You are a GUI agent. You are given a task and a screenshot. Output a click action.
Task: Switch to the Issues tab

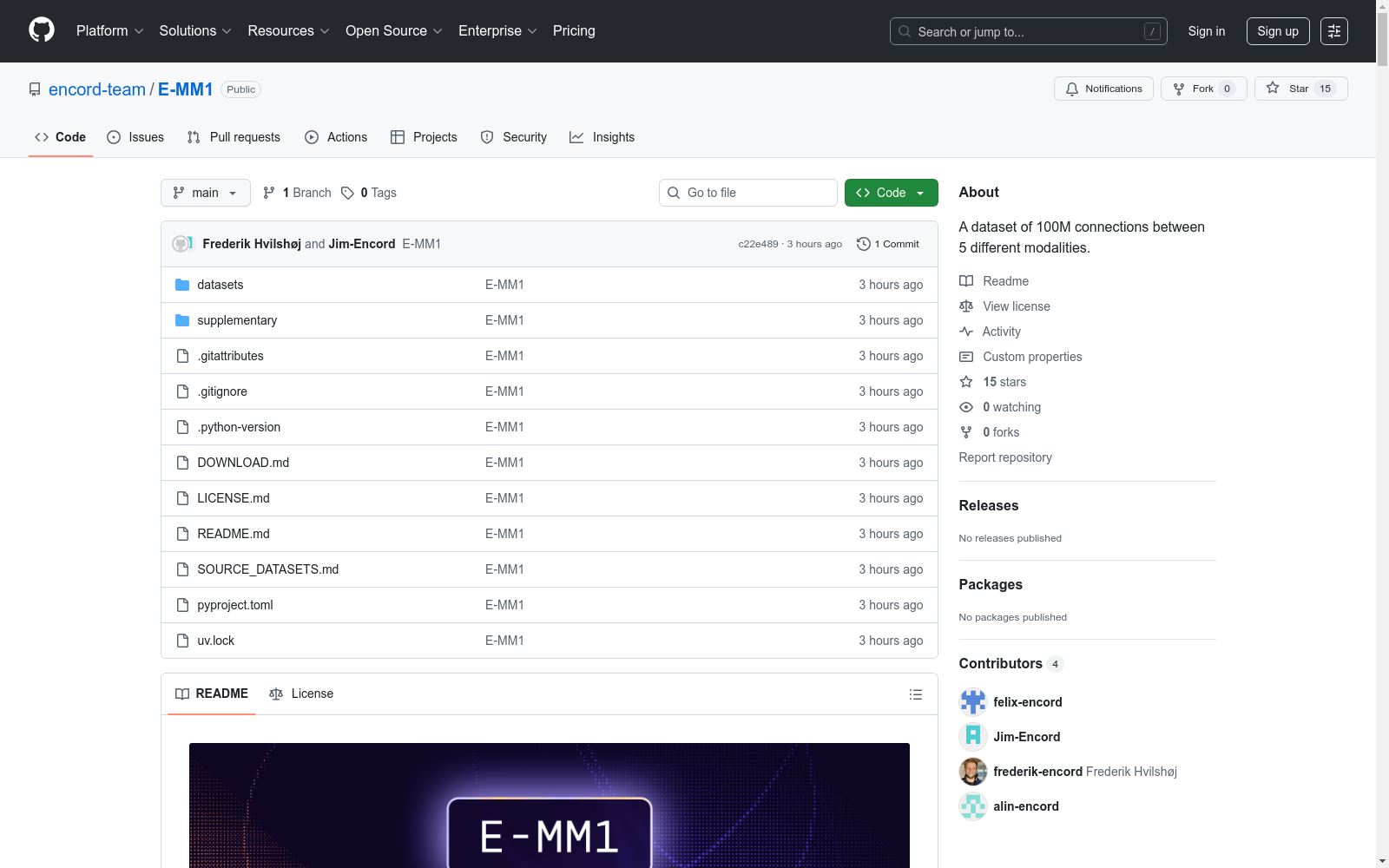[135, 137]
